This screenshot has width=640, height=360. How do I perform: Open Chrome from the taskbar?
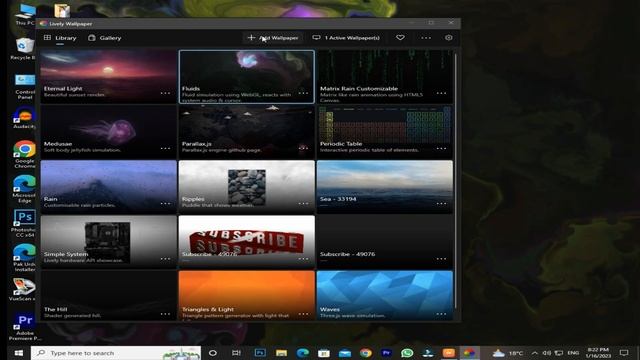[366, 353]
